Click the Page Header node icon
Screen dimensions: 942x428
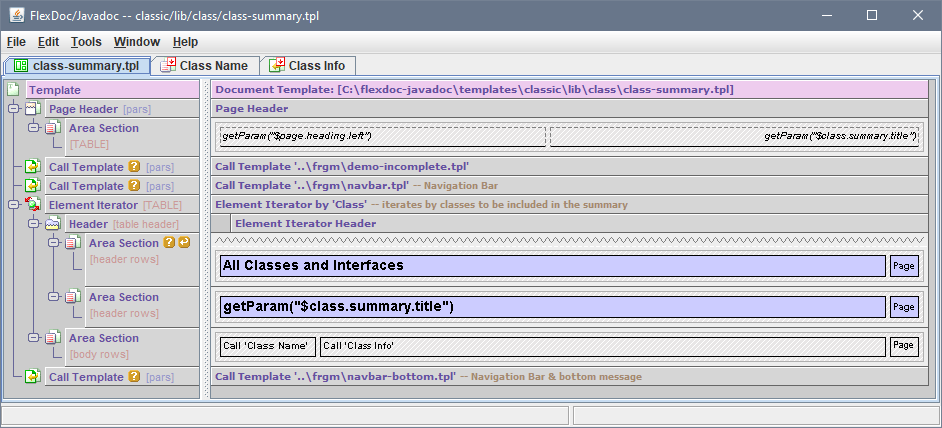click(x=33, y=109)
